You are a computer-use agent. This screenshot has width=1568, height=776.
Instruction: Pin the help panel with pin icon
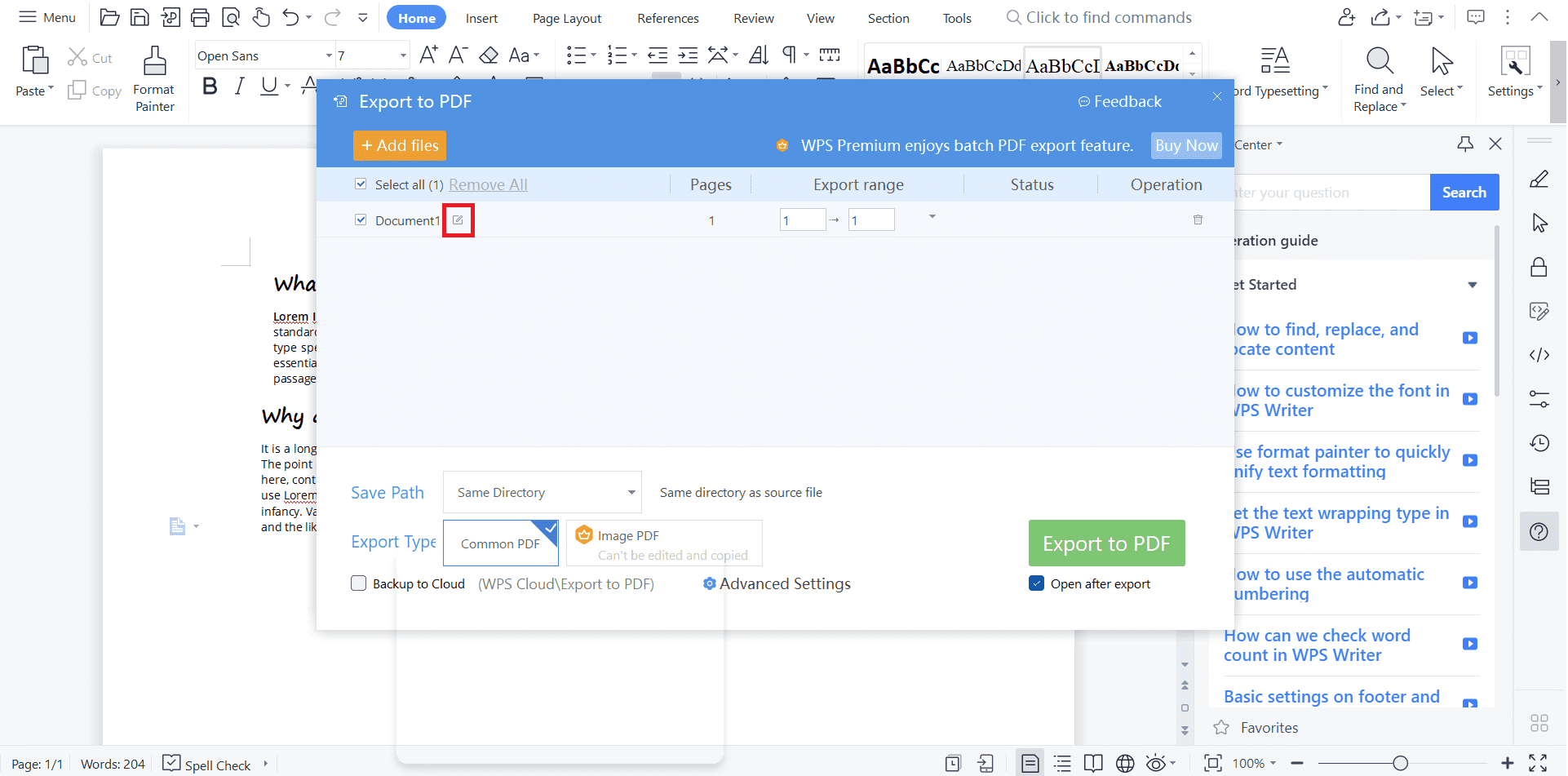click(x=1465, y=144)
